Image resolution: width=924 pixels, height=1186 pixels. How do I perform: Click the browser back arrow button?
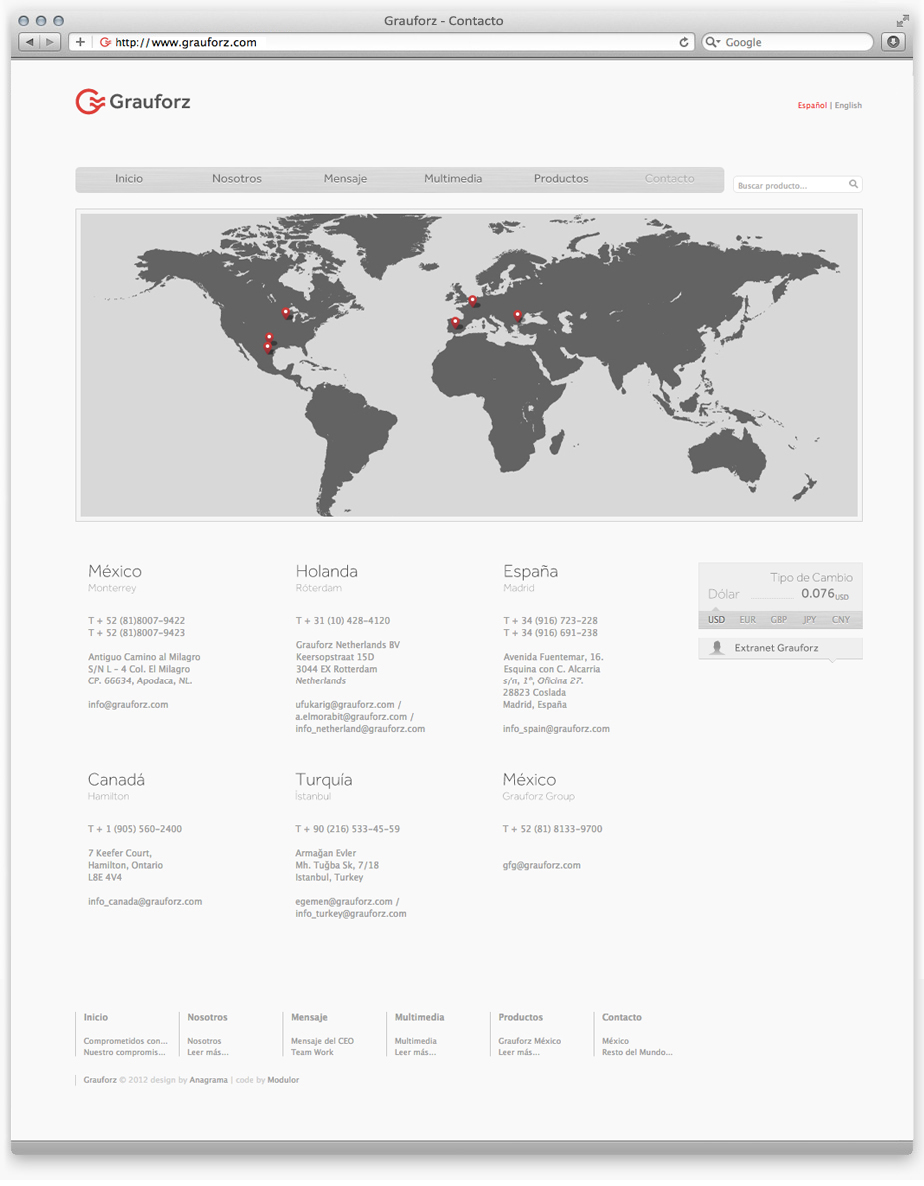(x=29, y=42)
